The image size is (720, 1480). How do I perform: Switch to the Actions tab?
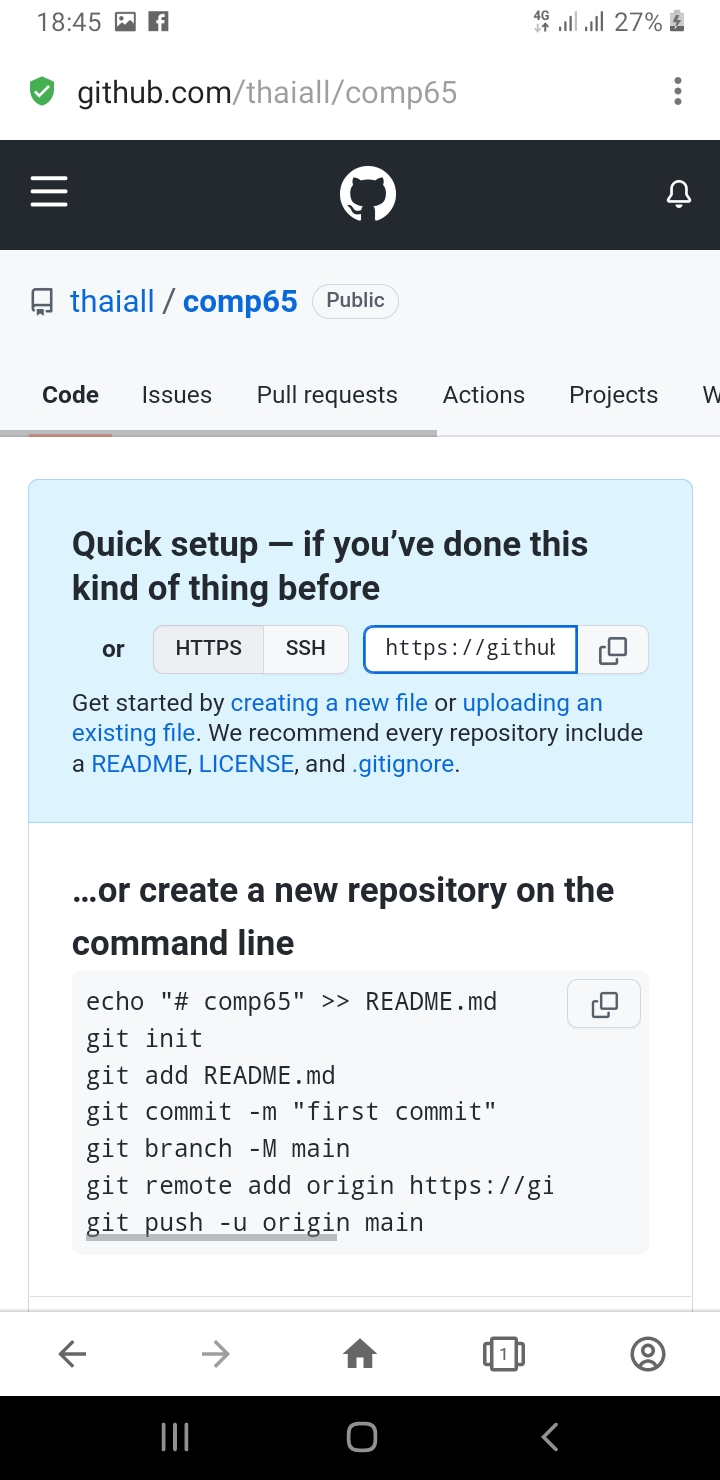(x=484, y=395)
